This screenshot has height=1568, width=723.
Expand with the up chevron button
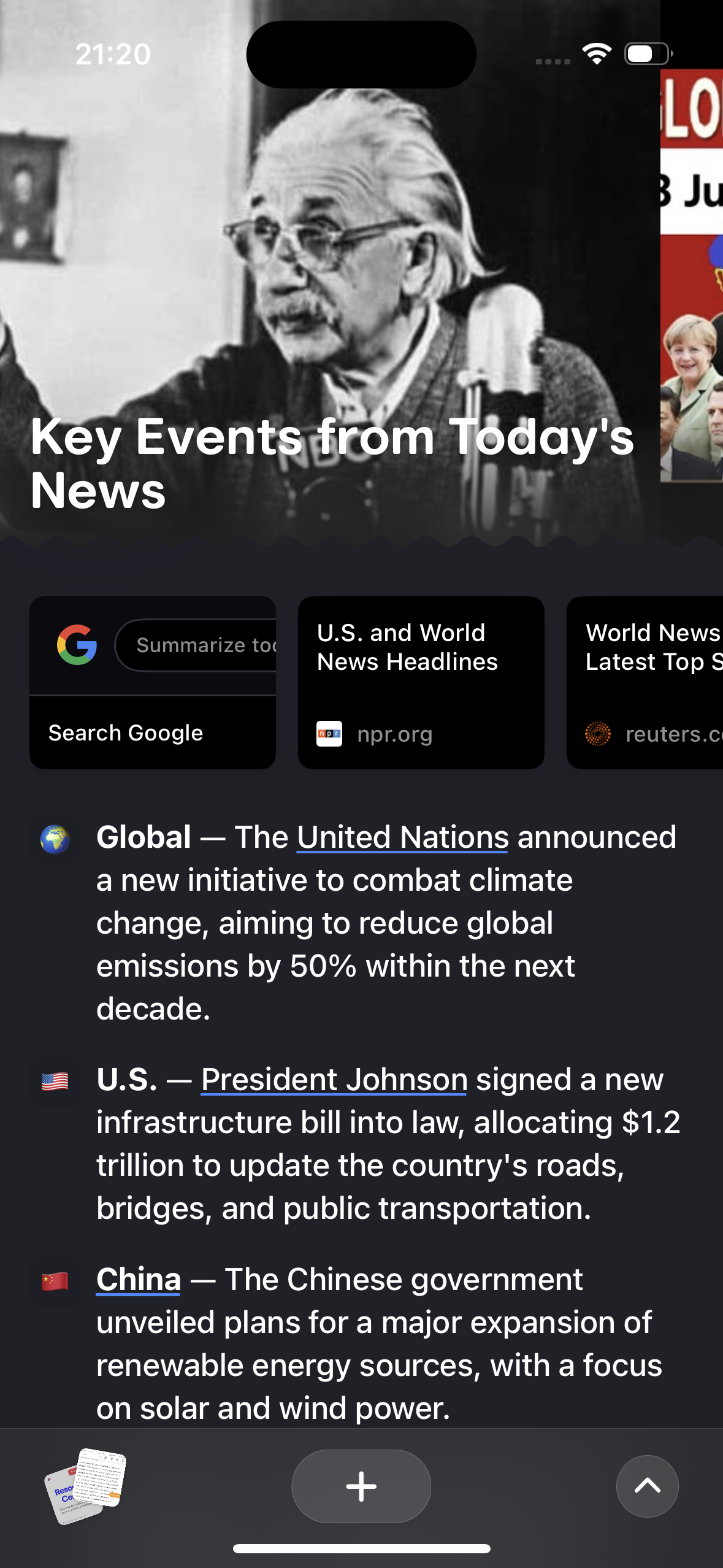[647, 1486]
